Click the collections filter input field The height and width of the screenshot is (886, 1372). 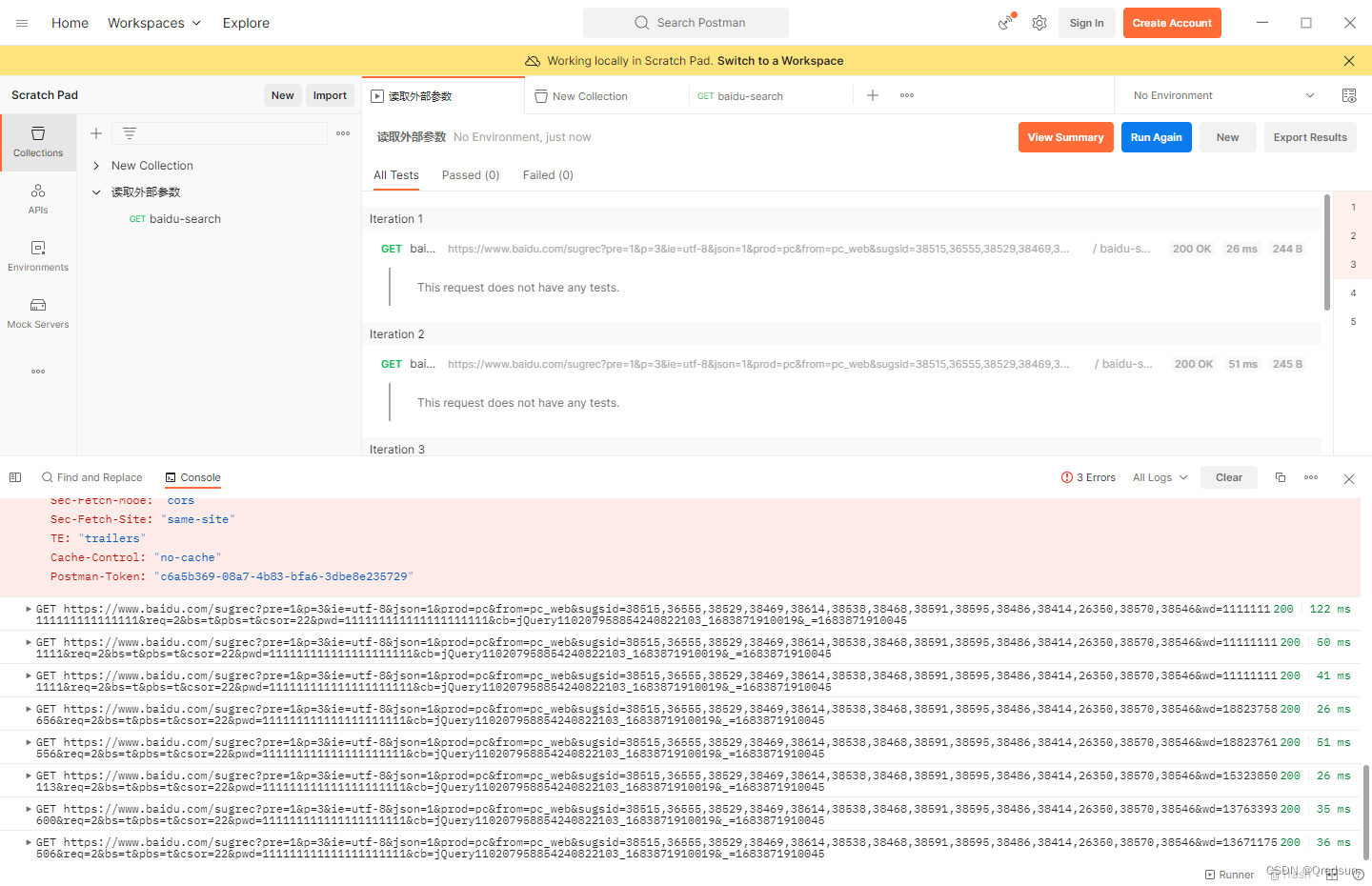(x=219, y=133)
